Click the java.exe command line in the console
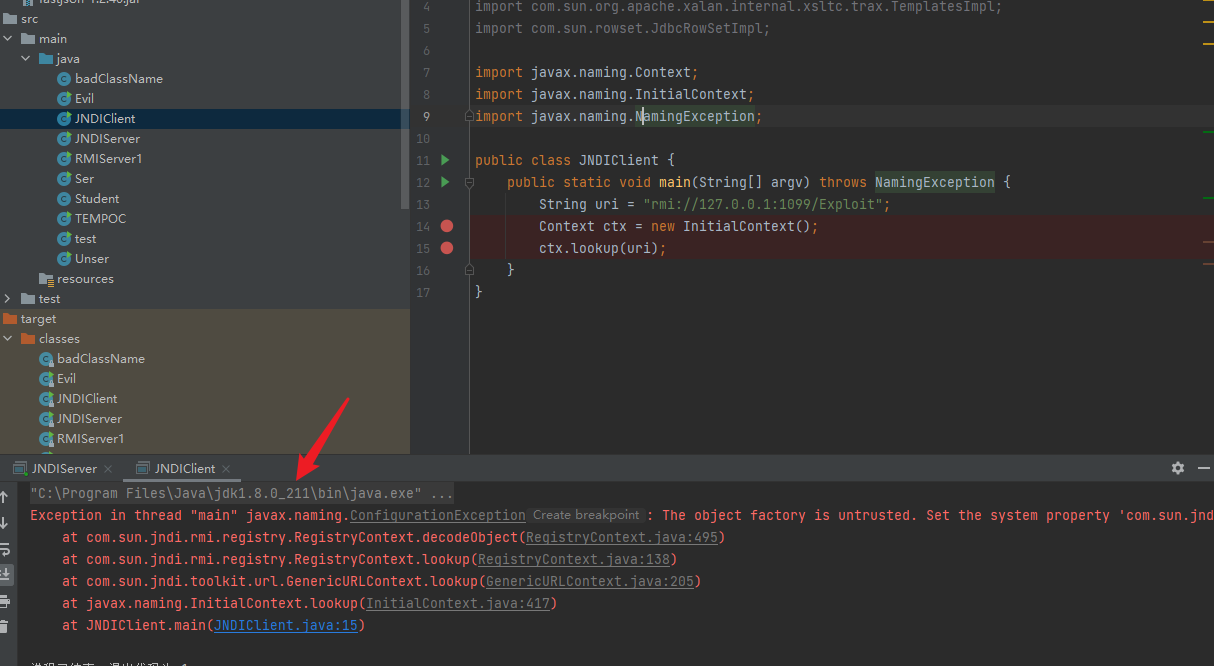The width and height of the screenshot is (1214, 666). click(241, 493)
